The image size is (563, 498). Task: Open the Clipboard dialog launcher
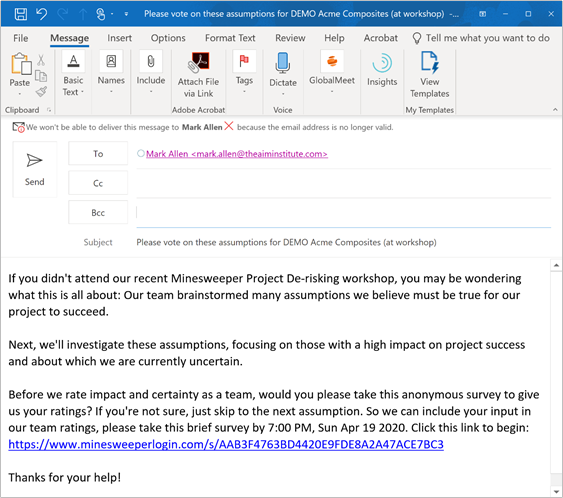(x=49, y=110)
